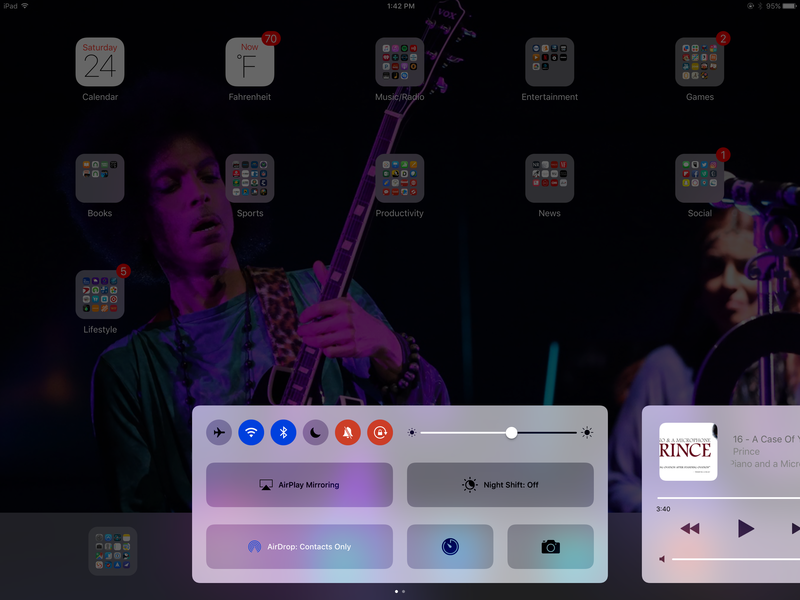The height and width of the screenshot is (600, 800).
Task: Adjust the music volume slider
Action: click(x=736, y=559)
